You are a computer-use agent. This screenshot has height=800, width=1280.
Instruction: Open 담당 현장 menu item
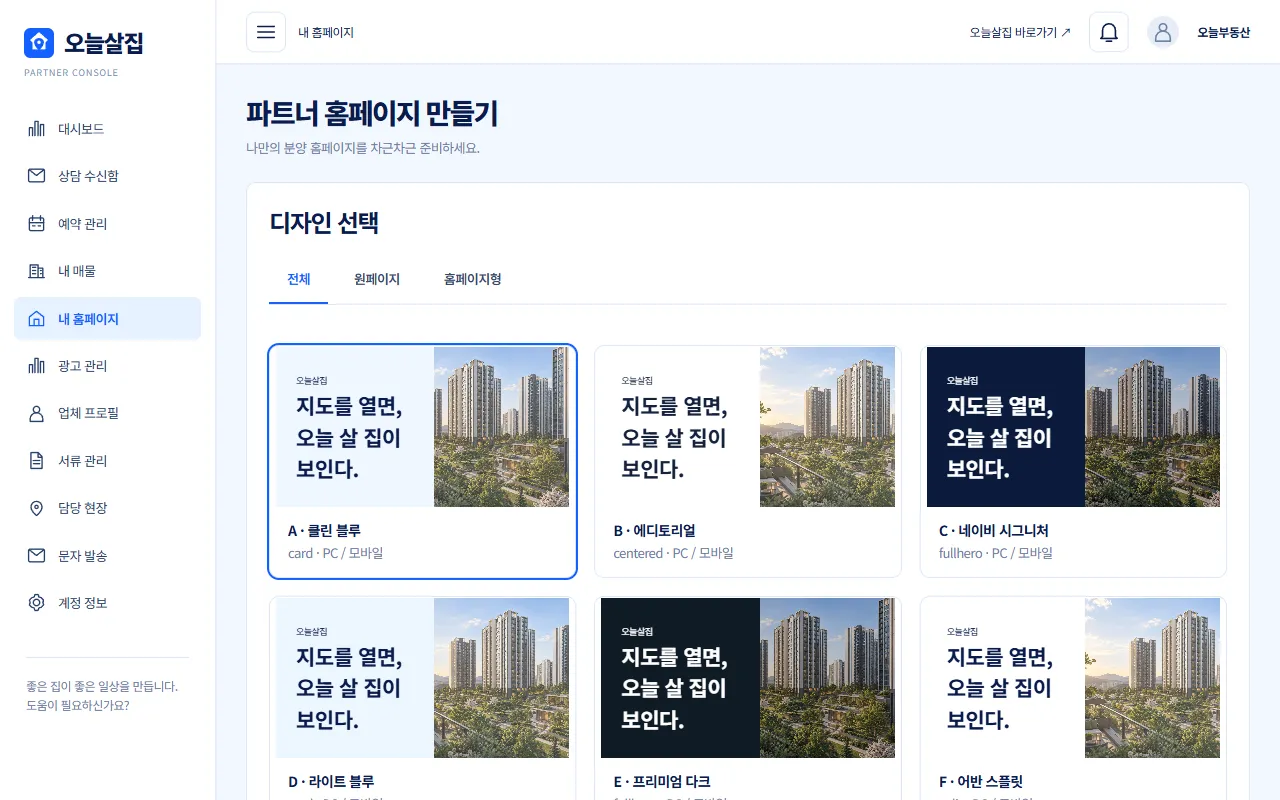[107, 508]
